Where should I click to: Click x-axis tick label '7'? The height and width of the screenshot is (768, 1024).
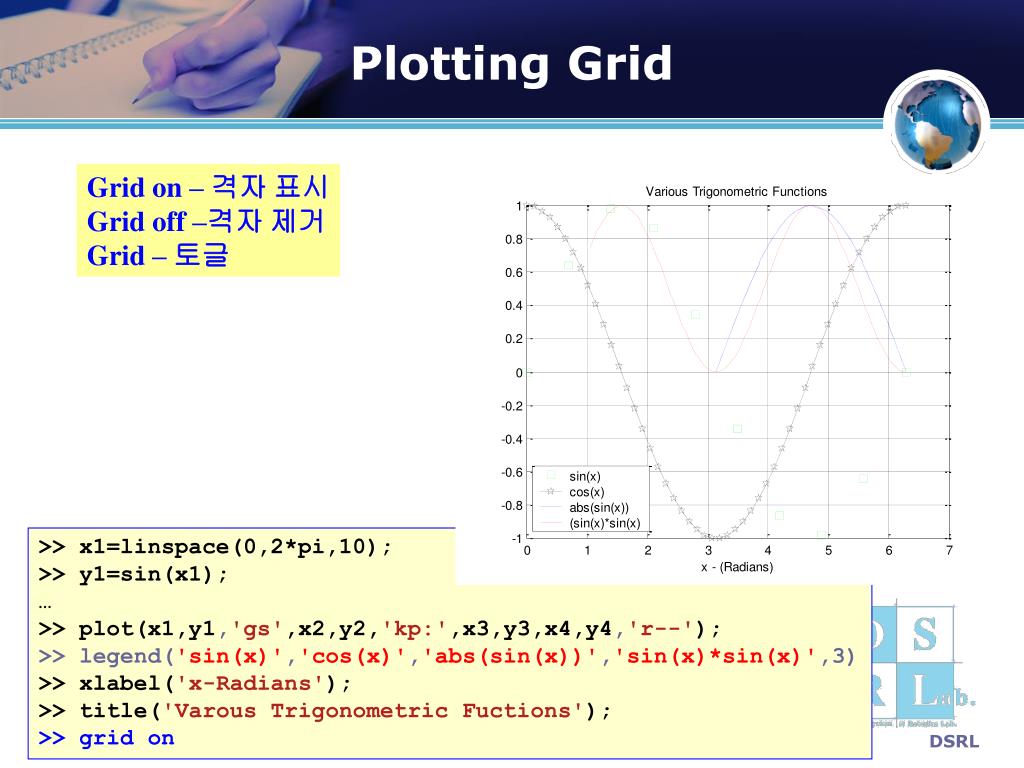[949, 551]
